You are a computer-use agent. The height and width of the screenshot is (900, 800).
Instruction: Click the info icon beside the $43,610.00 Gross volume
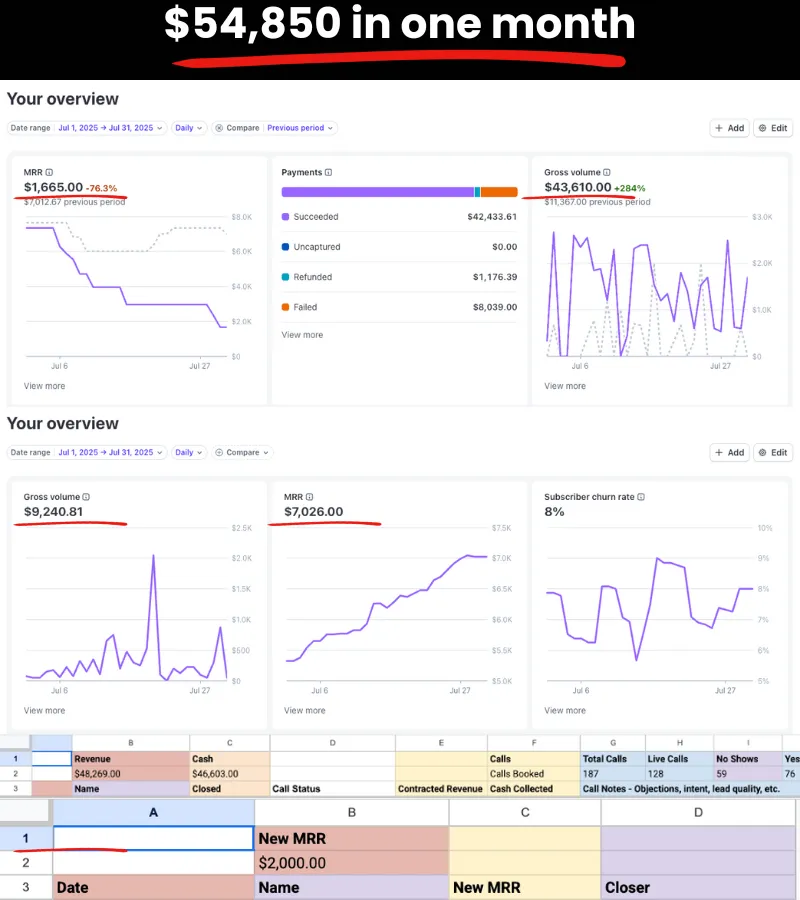coord(607,172)
